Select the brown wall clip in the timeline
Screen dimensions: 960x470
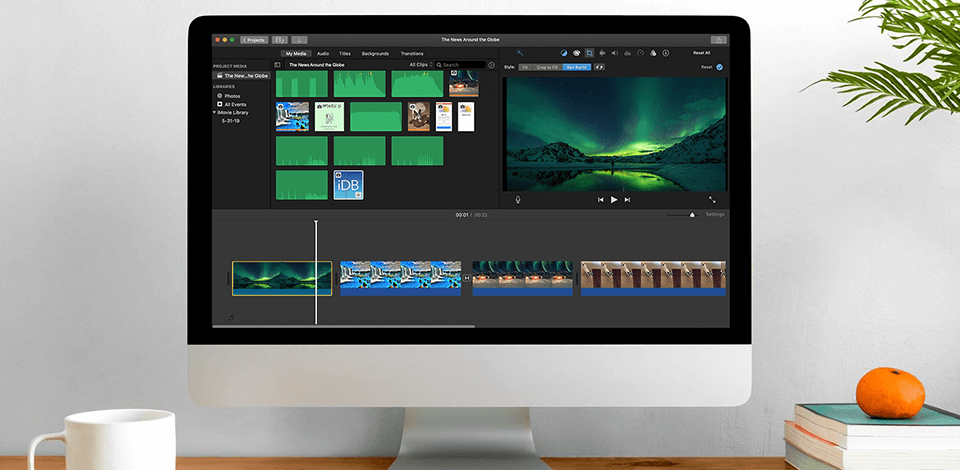tap(653, 278)
